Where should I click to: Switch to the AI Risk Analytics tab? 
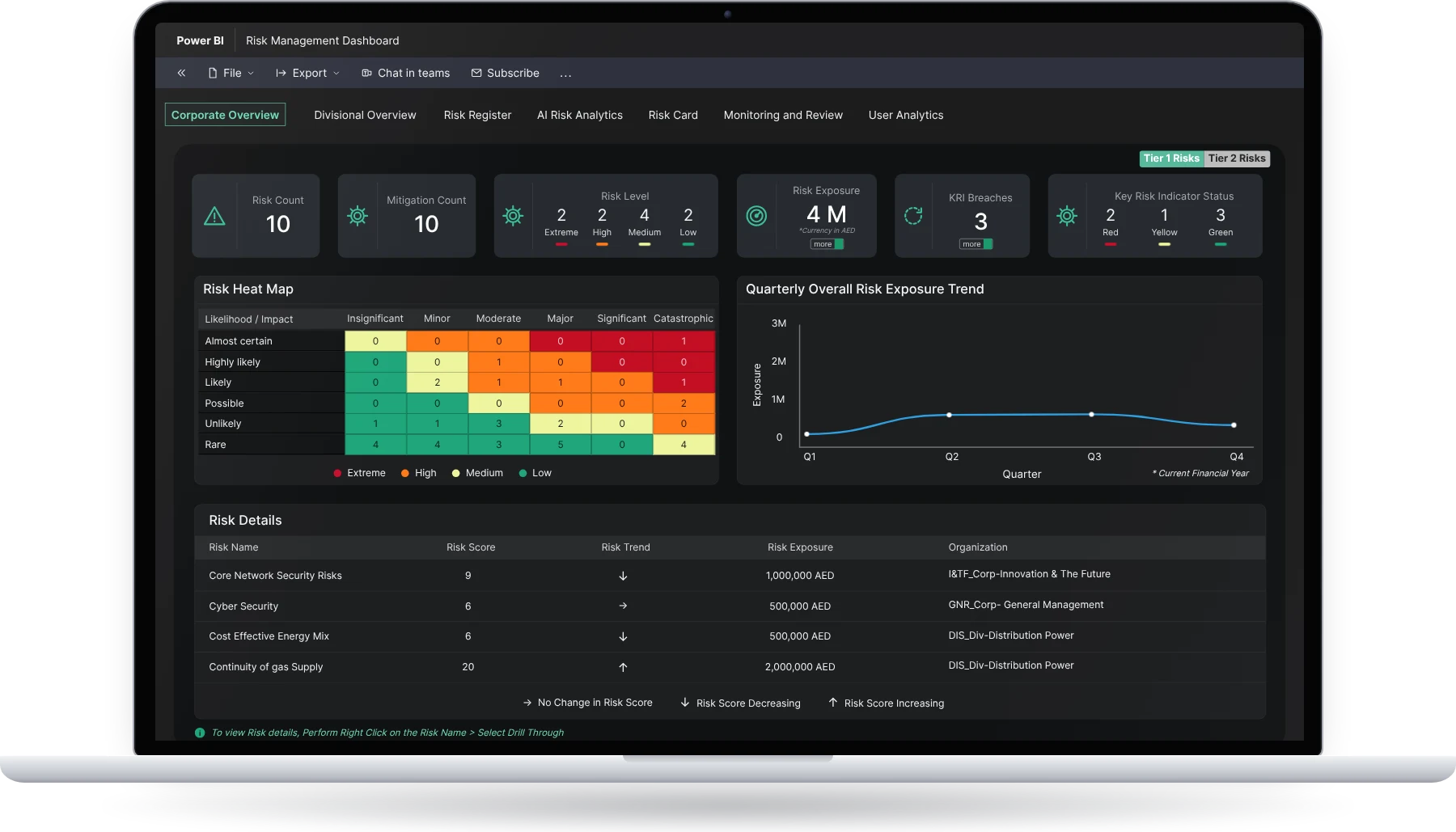[x=580, y=115]
